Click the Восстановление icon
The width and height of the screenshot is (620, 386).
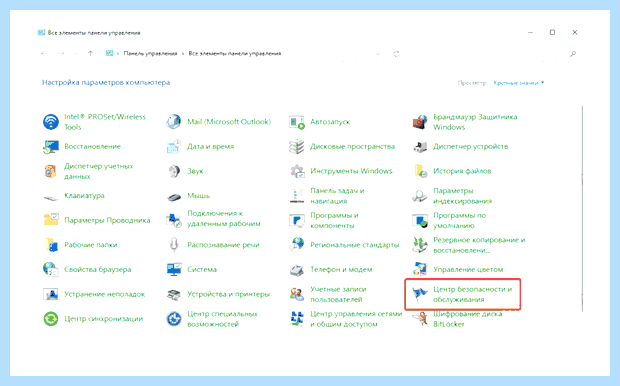tap(51, 147)
